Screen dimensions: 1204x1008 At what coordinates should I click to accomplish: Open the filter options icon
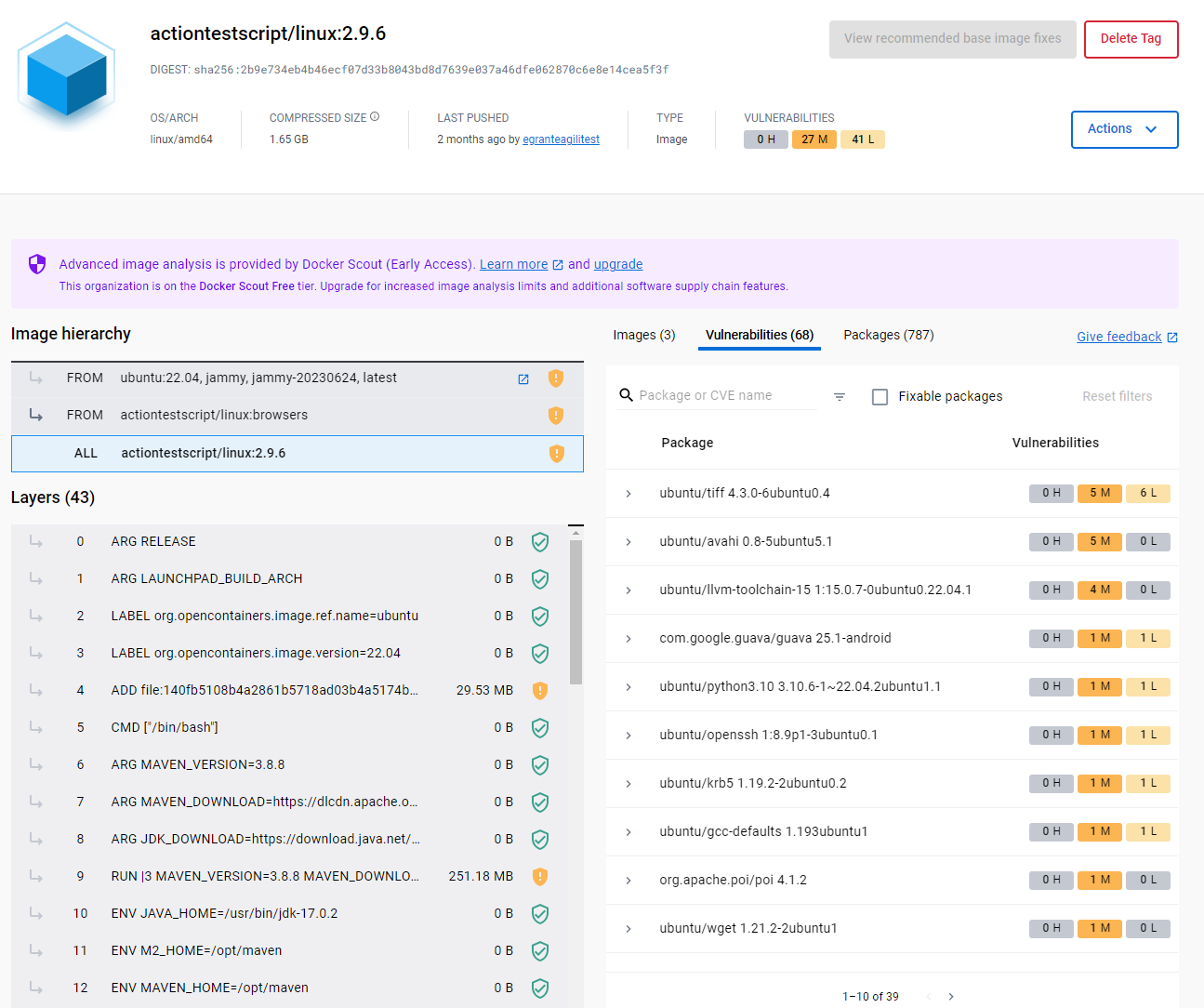pyautogui.click(x=840, y=397)
